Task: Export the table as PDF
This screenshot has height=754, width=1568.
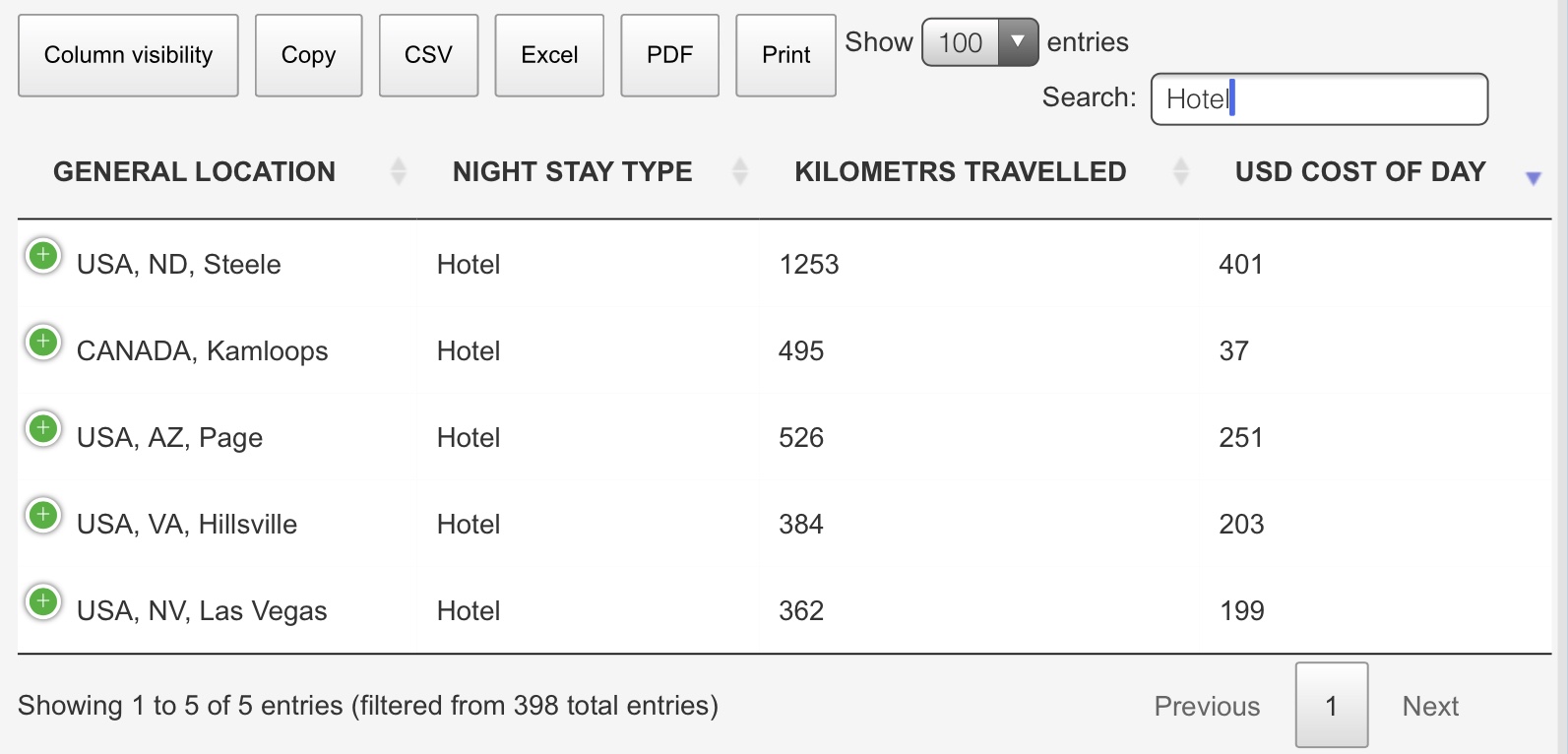Action: (669, 55)
